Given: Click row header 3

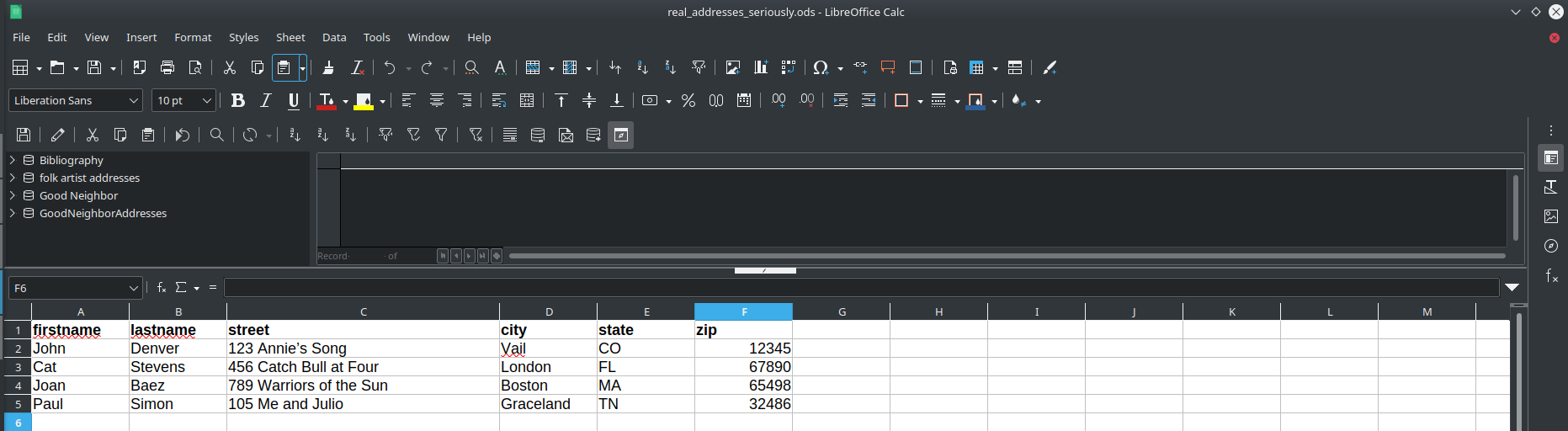Looking at the screenshot, I should [18, 367].
